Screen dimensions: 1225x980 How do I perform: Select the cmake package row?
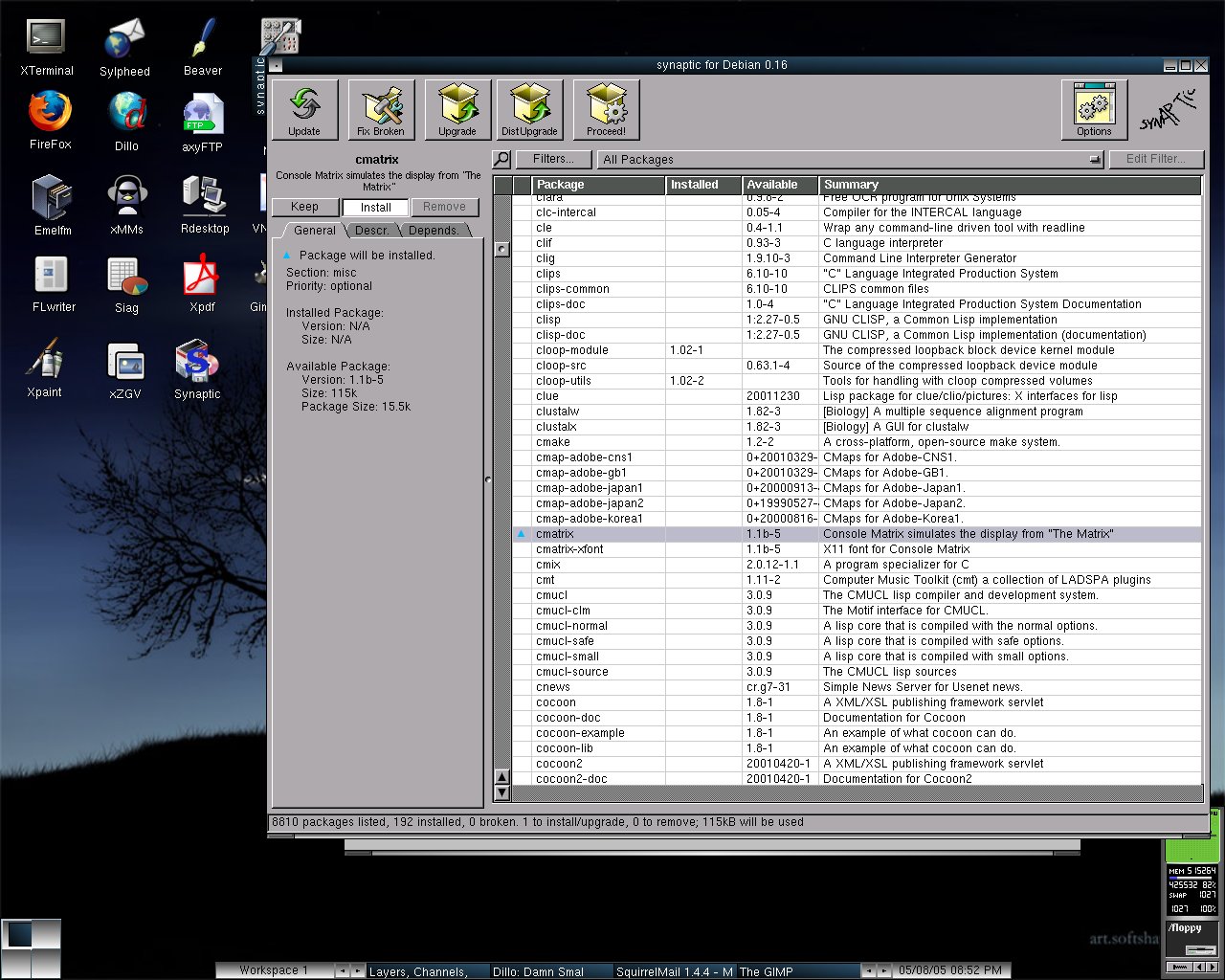(x=857, y=442)
